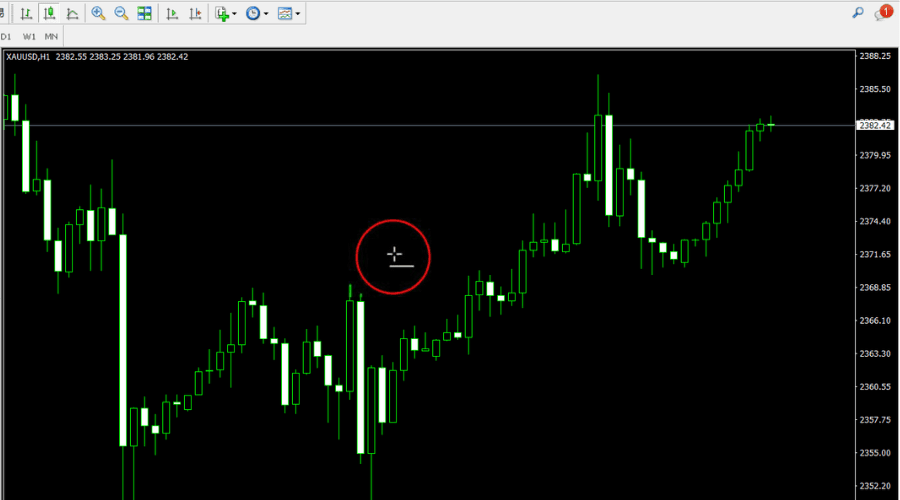Image resolution: width=900 pixels, height=500 pixels.
Task: Open the chart templates icon
Action: click(285, 13)
